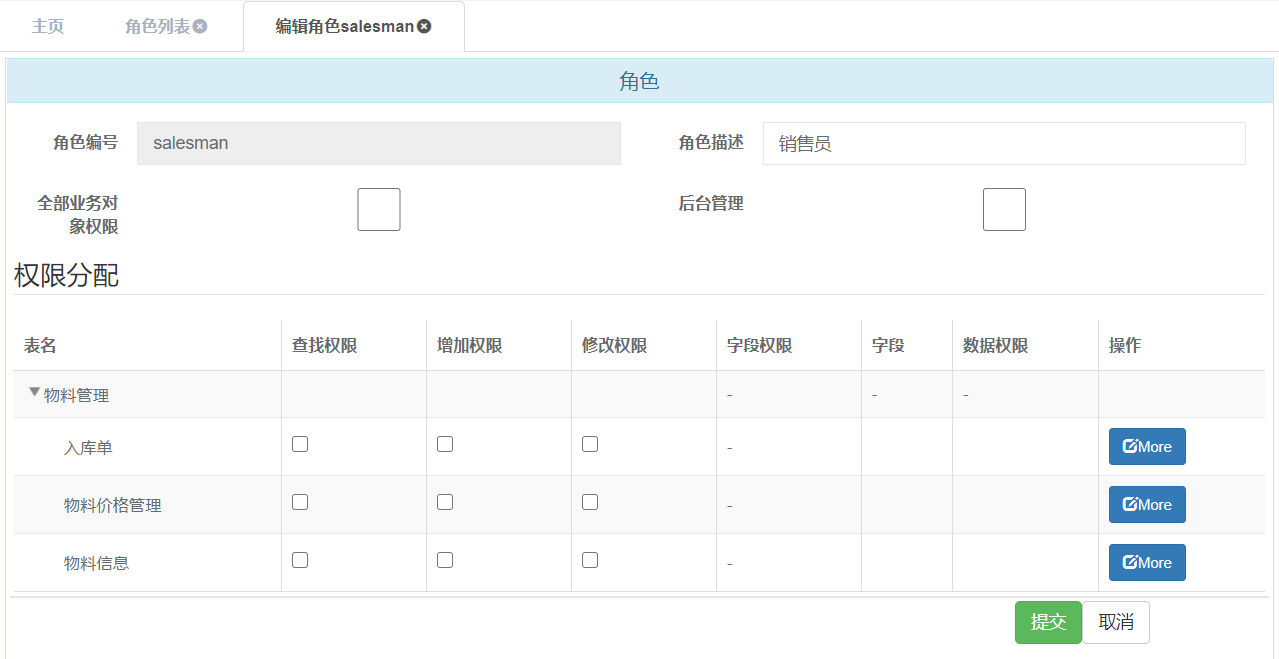Click the 字段权限 column header
The width and height of the screenshot is (1279, 659).
(x=759, y=346)
